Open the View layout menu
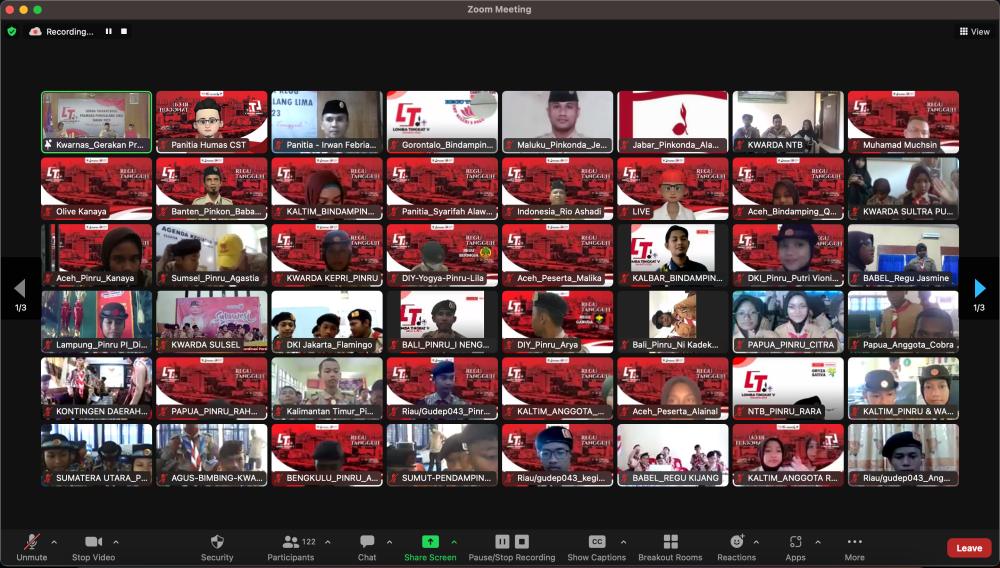Image resolution: width=1000 pixels, height=568 pixels. click(974, 31)
